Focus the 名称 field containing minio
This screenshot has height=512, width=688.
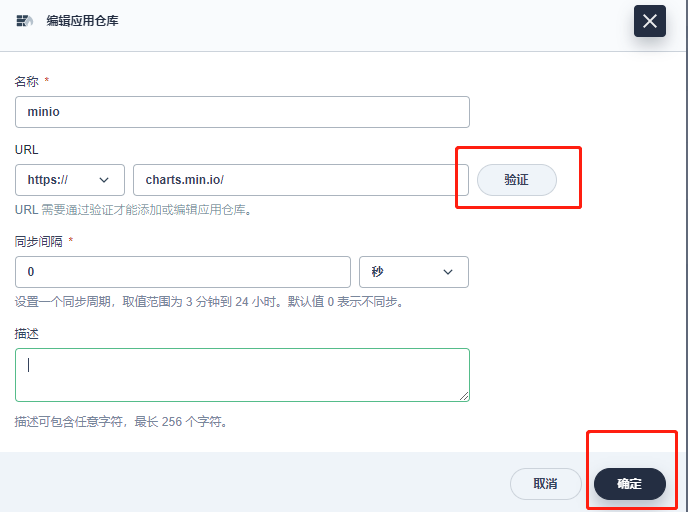(x=242, y=112)
